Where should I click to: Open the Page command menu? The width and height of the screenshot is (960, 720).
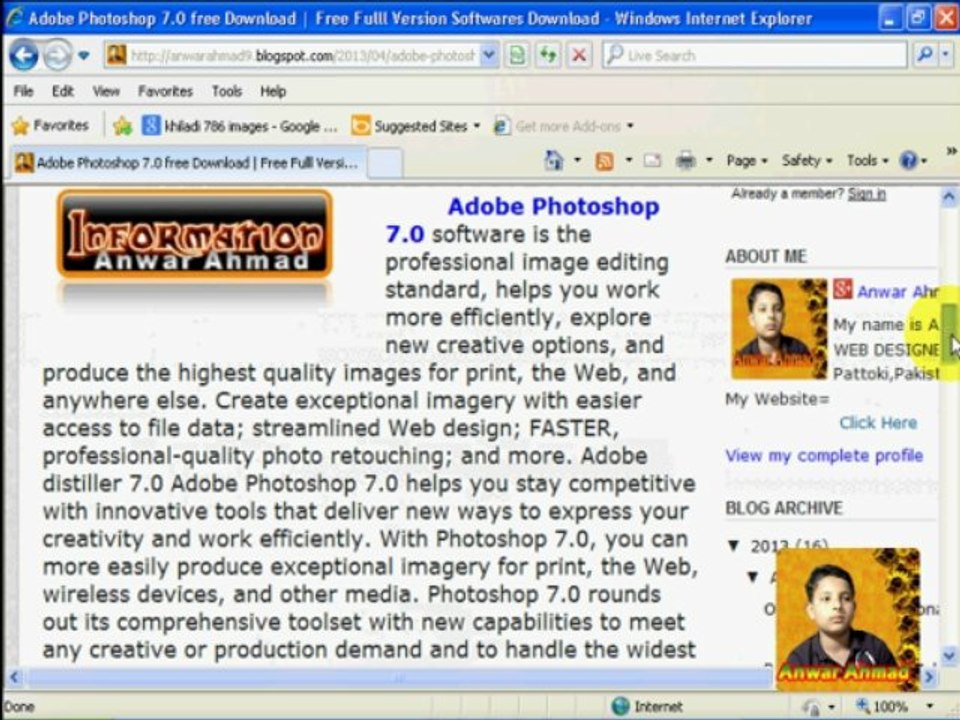[746, 161]
